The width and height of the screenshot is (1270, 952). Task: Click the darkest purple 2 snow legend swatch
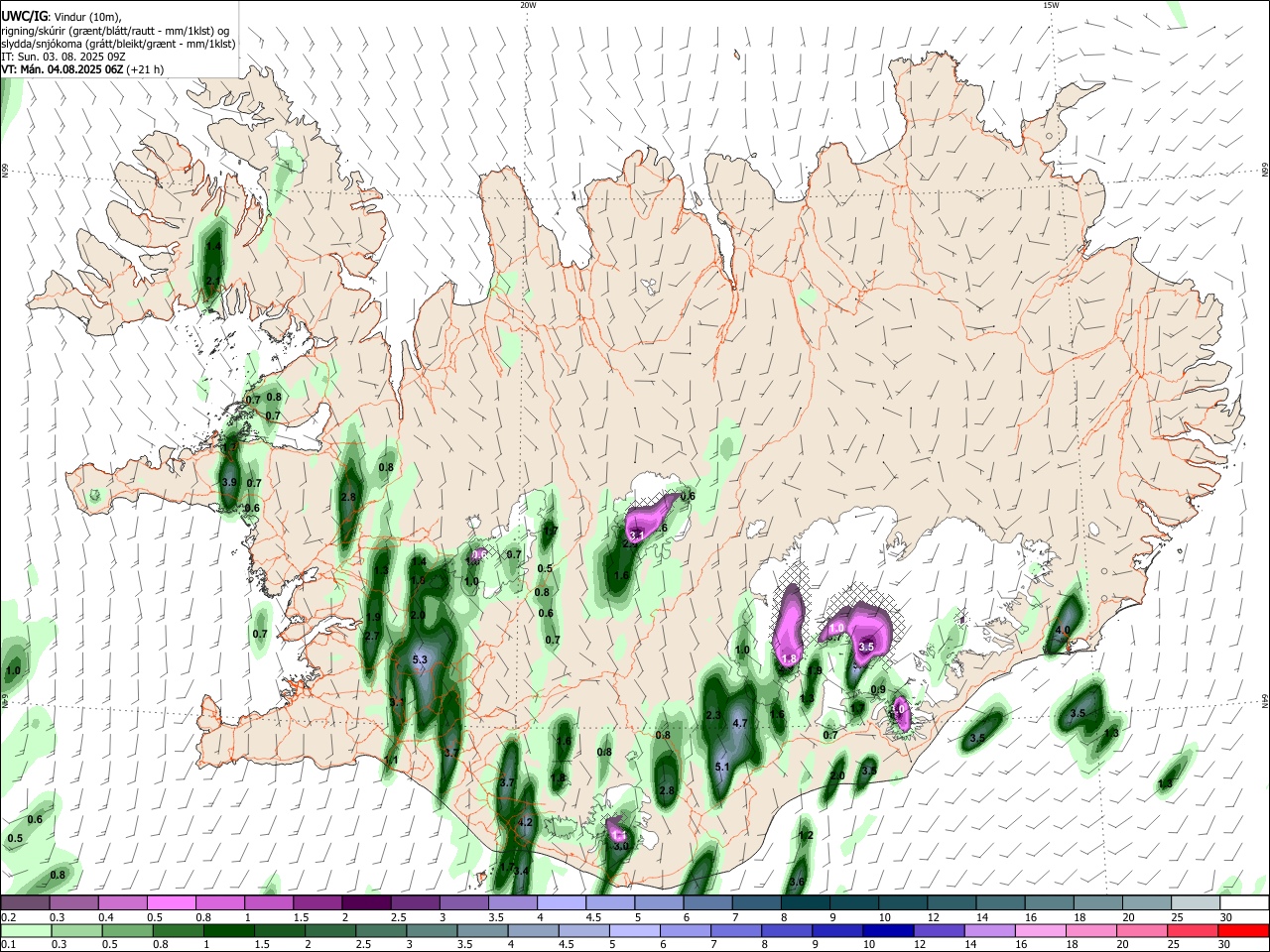click(x=365, y=903)
